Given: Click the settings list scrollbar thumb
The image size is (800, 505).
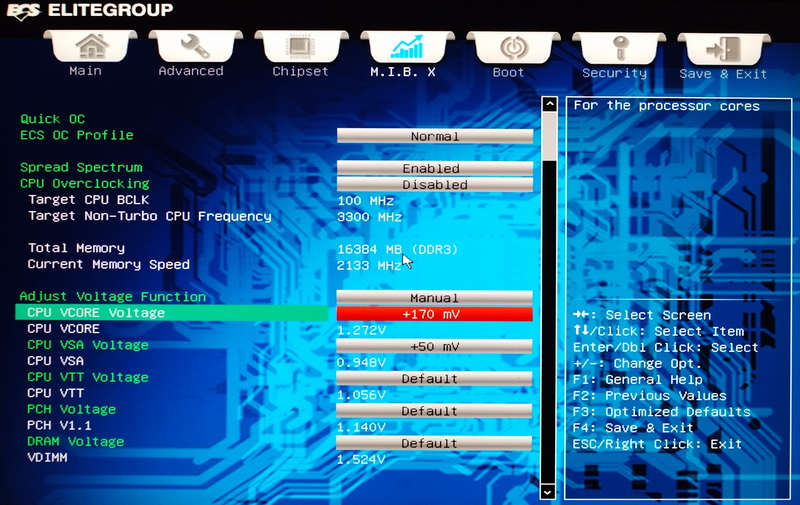Looking at the screenshot, I should (x=549, y=137).
